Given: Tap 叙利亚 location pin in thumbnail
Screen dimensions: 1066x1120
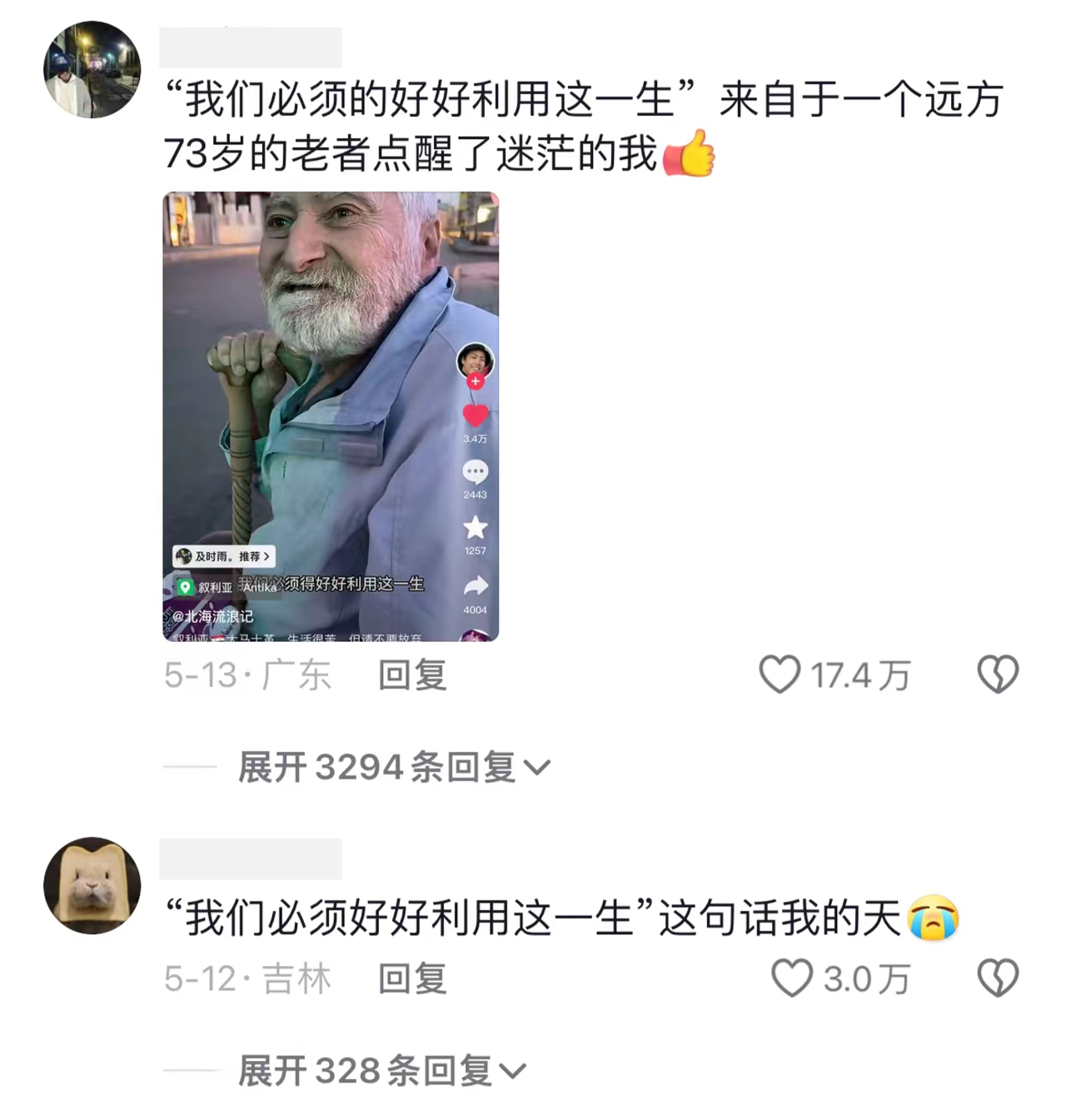Looking at the screenshot, I should [x=204, y=587].
